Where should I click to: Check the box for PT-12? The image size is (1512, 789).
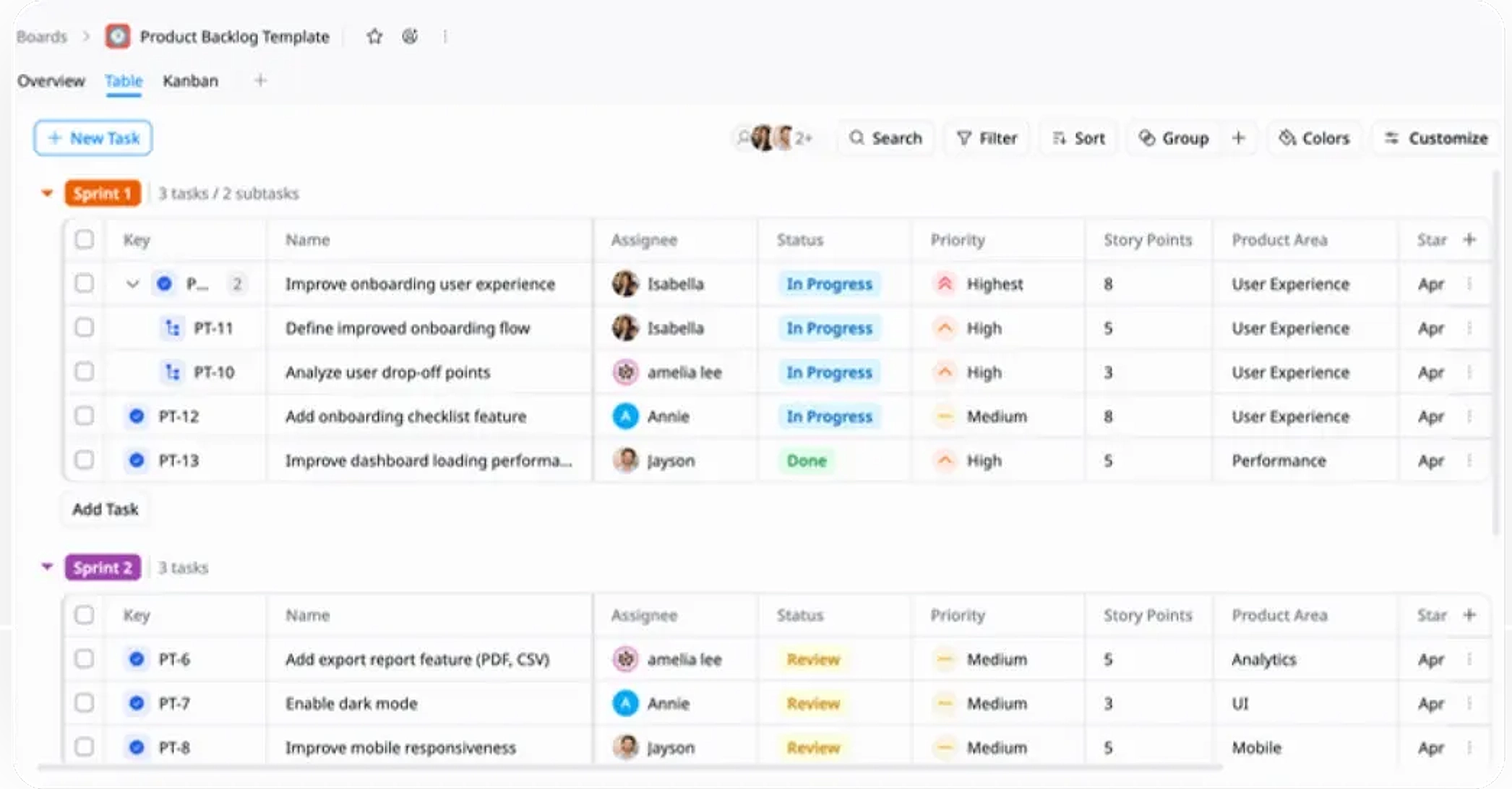85,415
